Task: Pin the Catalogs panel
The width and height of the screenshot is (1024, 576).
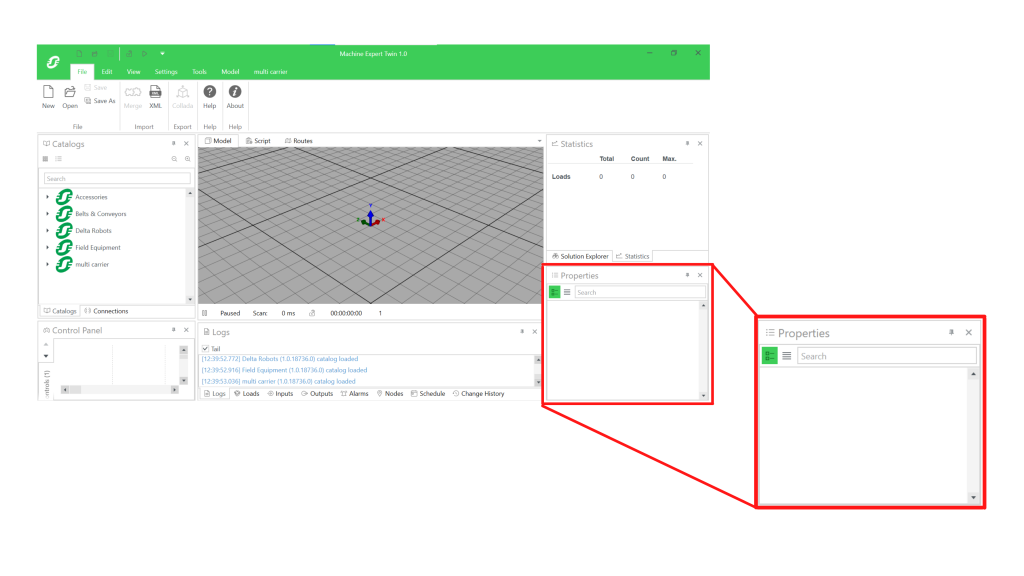Action: point(174,144)
